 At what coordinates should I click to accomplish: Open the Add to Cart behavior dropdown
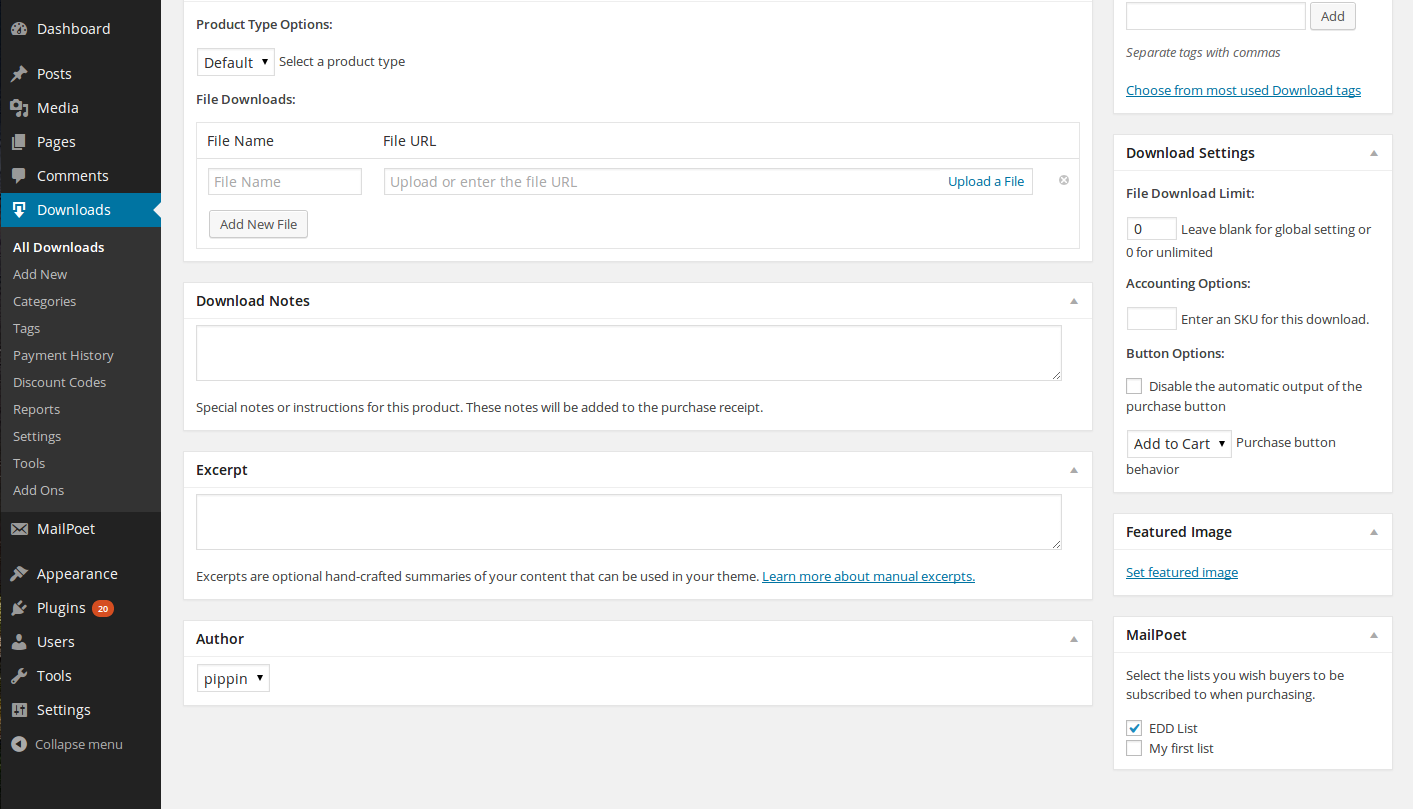coord(1179,444)
